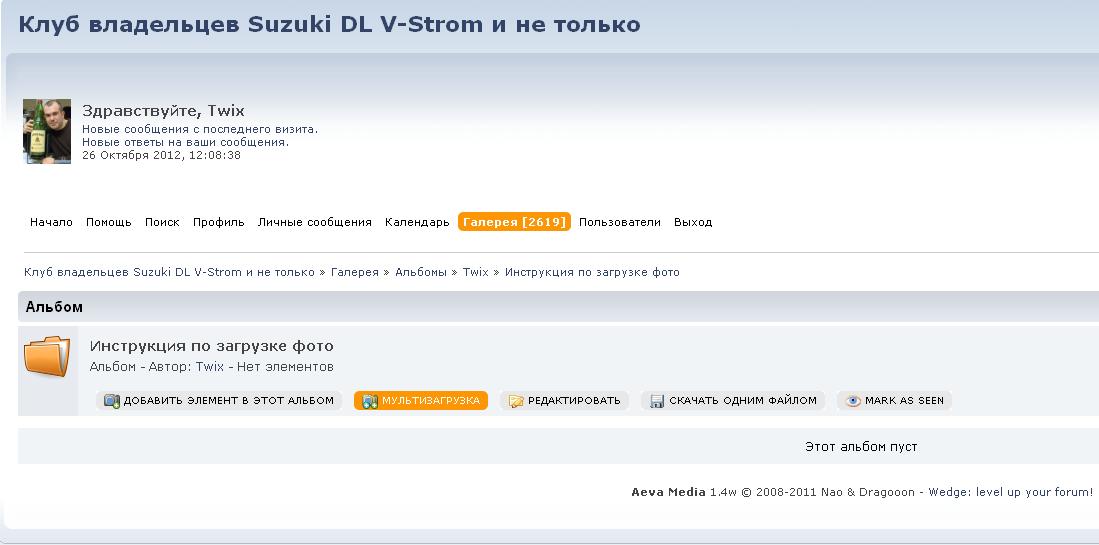Click the add element button icon

pyautogui.click(x=112, y=401)
